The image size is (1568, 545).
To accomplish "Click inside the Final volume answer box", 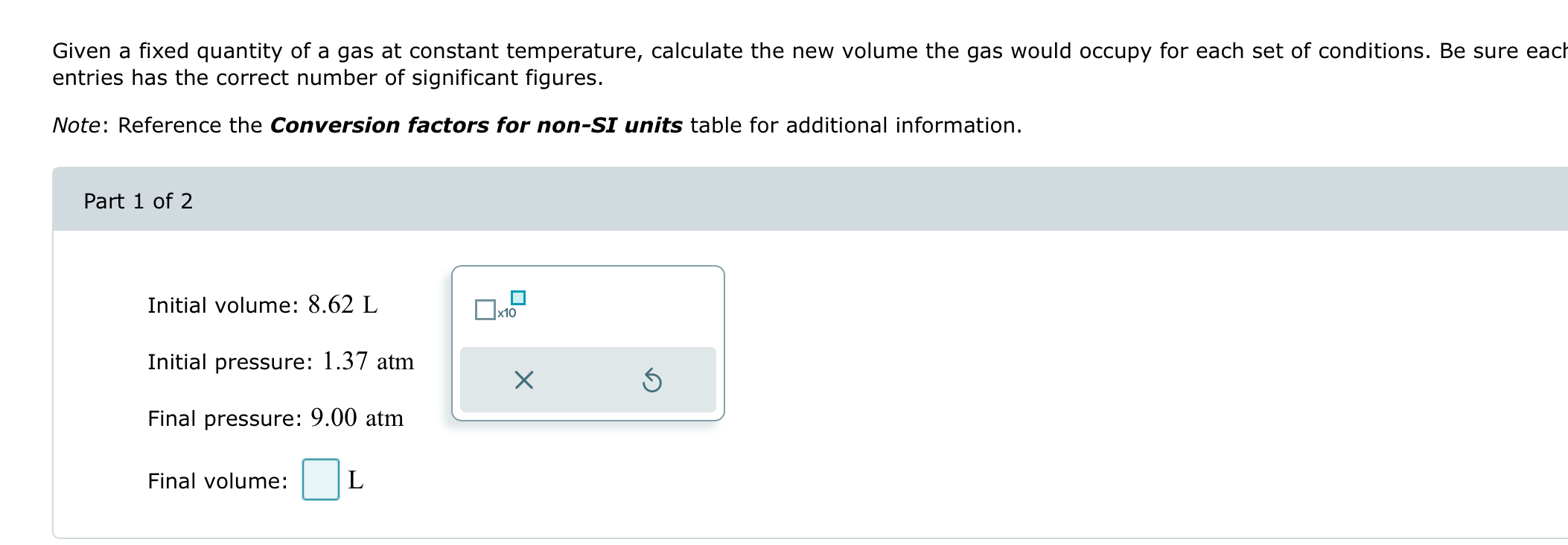I will click(319, 481).
